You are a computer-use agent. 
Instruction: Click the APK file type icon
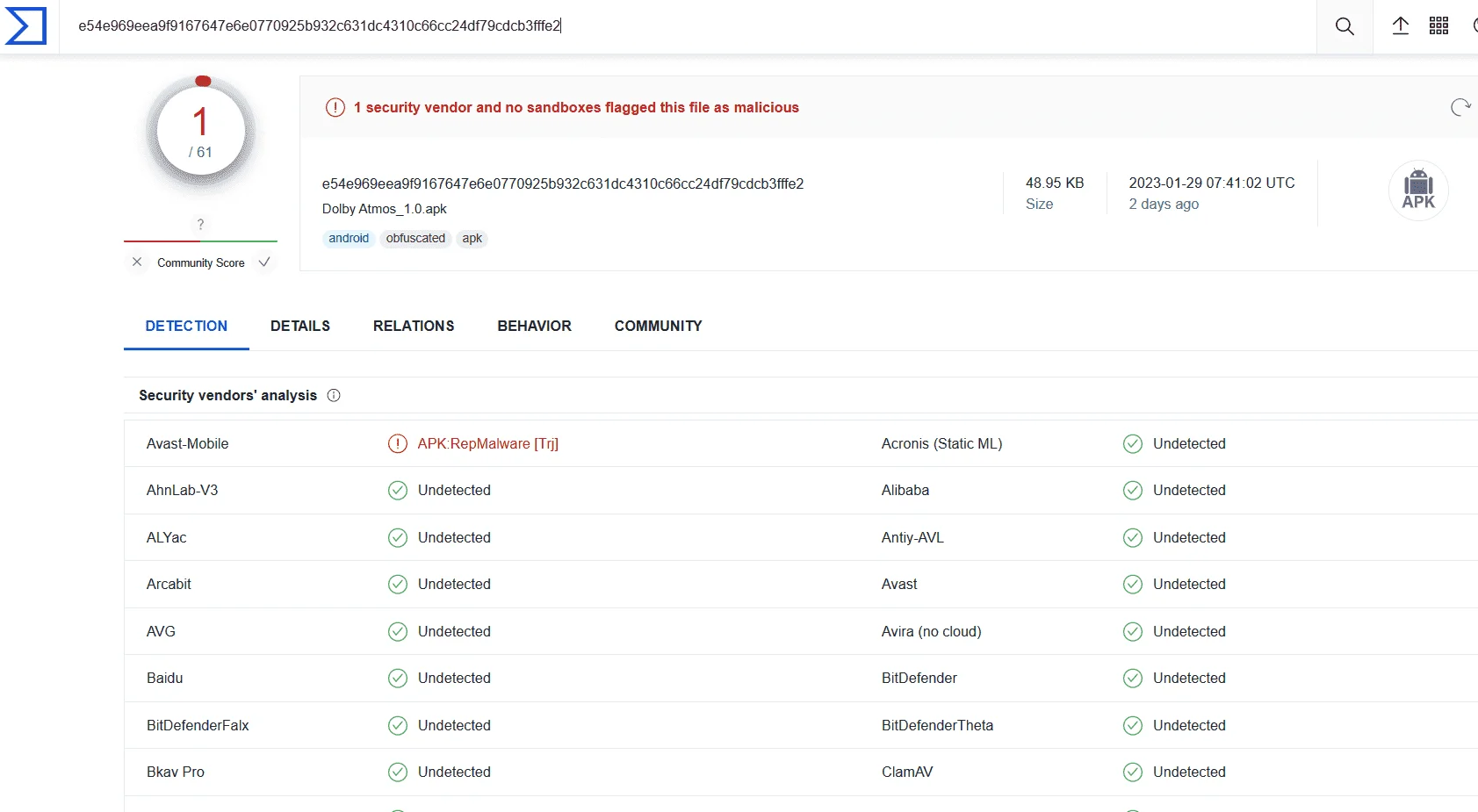point(1418,190)
